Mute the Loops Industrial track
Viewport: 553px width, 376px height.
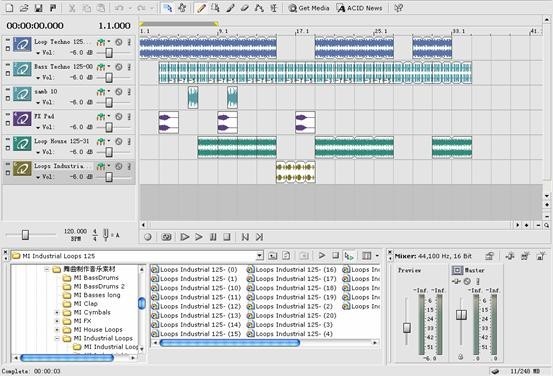119,166
